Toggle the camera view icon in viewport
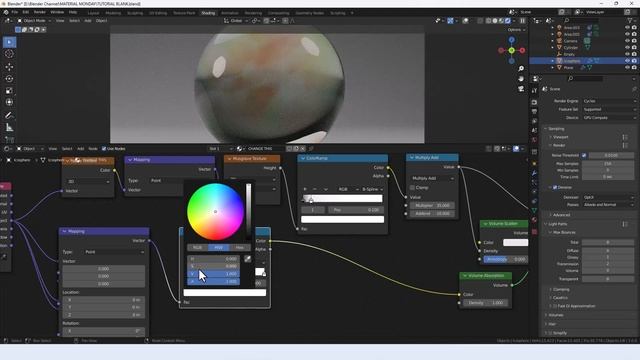640x360 pixels. coord(521,89)
